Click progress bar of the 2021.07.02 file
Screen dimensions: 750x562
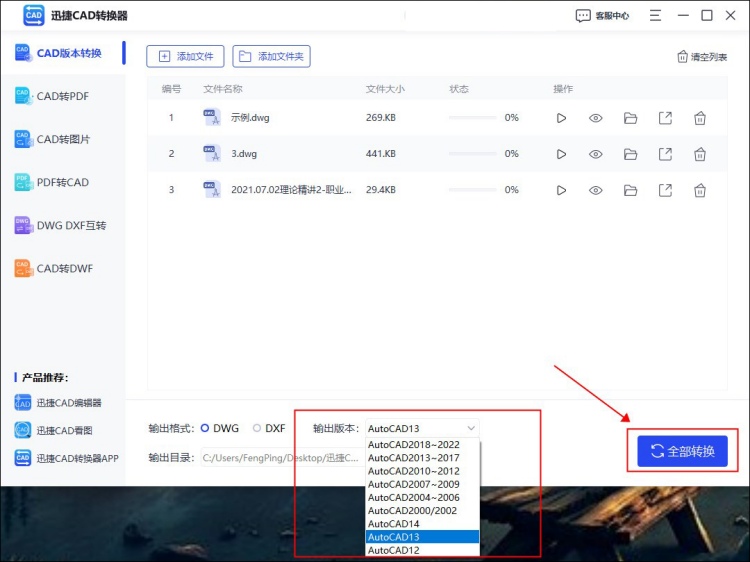(473, 190)
